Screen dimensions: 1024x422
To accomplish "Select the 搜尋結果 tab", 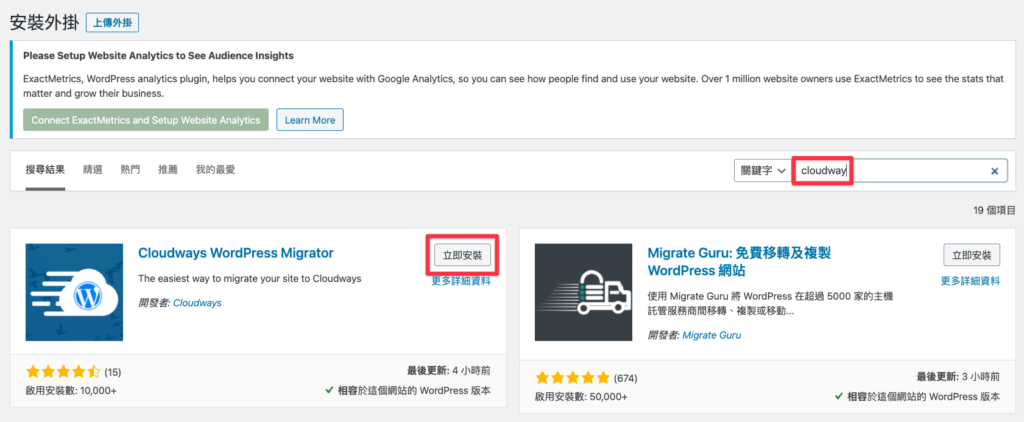I will point(45,170).
